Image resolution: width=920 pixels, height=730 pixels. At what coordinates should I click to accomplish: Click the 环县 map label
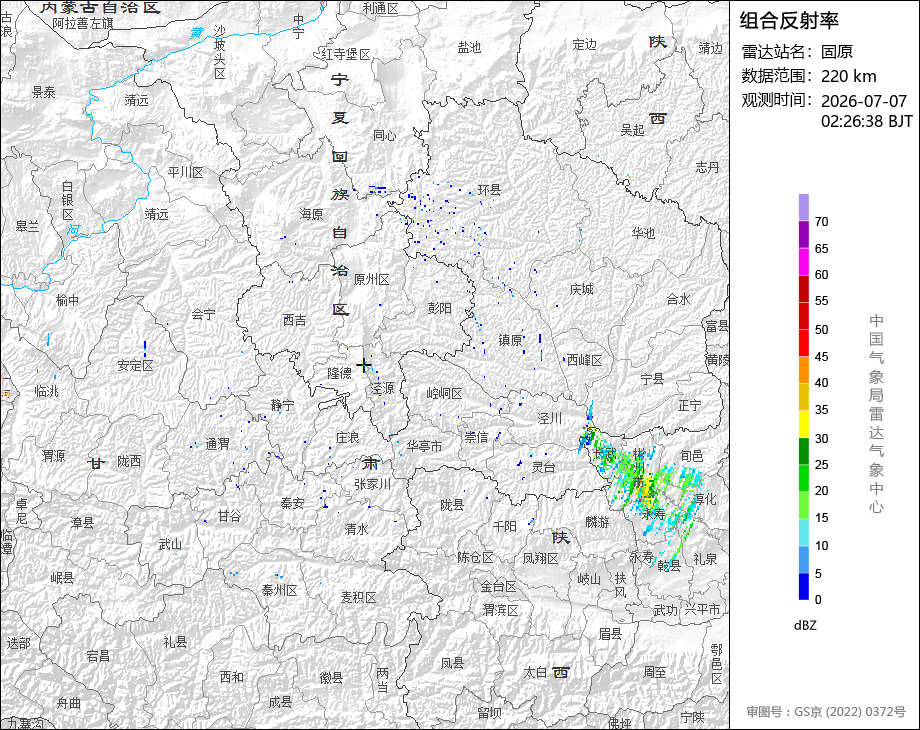click(x=489, y=190)
